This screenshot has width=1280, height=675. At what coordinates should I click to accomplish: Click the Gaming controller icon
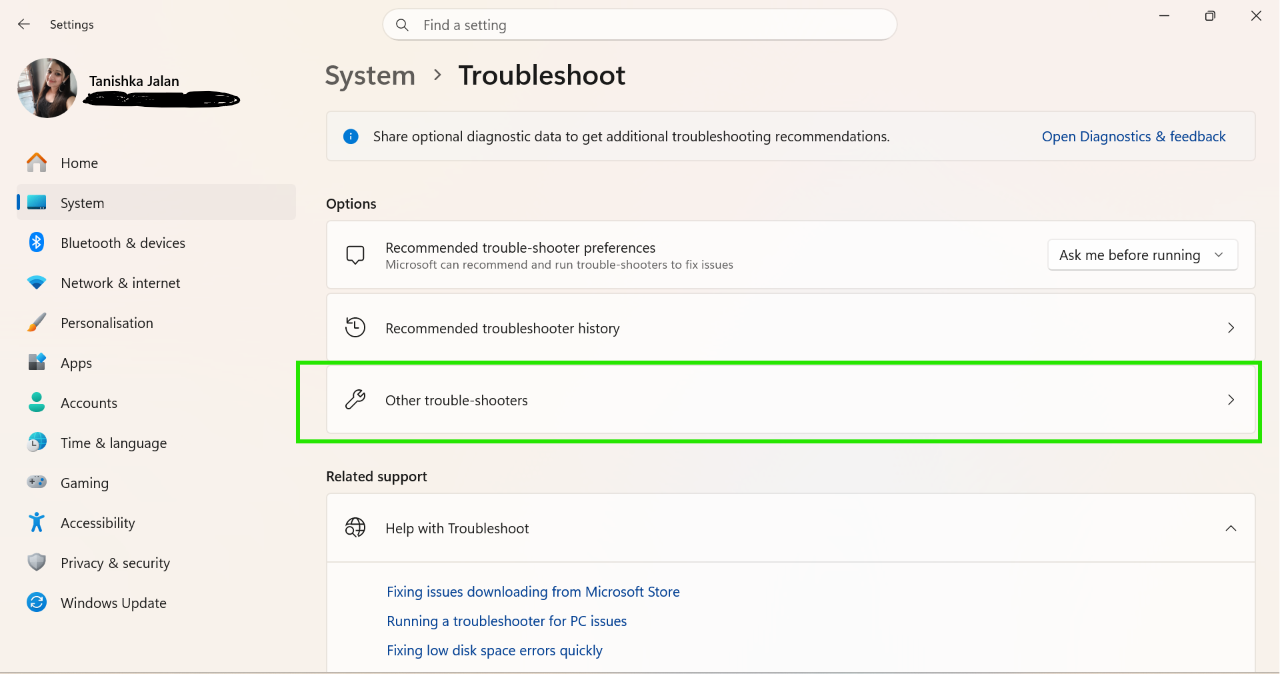(37, 482)
